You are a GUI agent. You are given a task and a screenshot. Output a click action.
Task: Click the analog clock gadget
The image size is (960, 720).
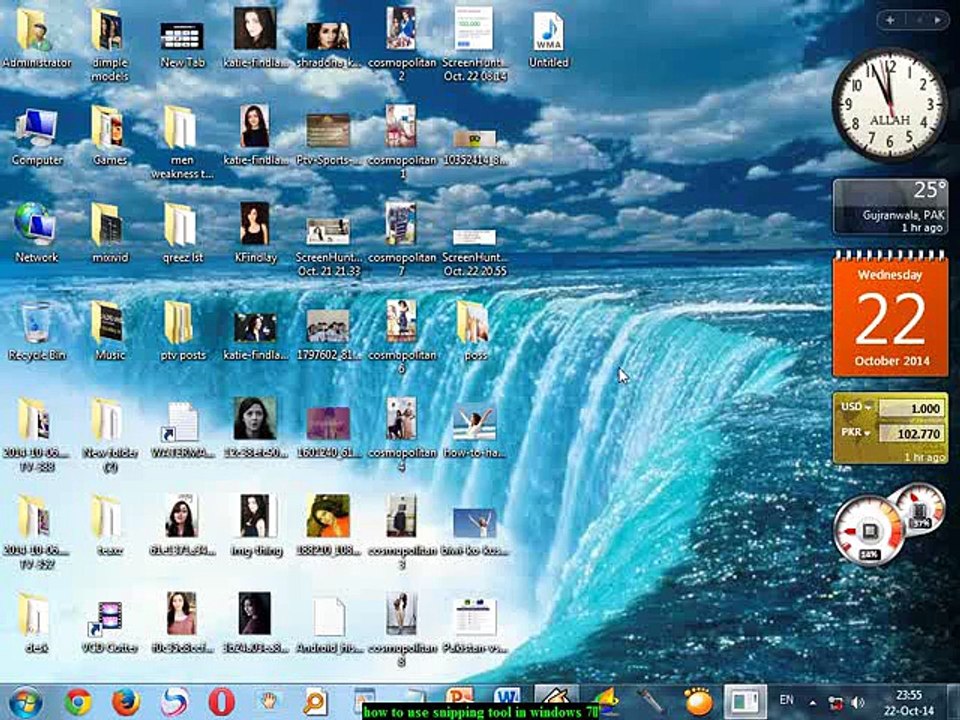pyautogui.click(x=889, y=105)
